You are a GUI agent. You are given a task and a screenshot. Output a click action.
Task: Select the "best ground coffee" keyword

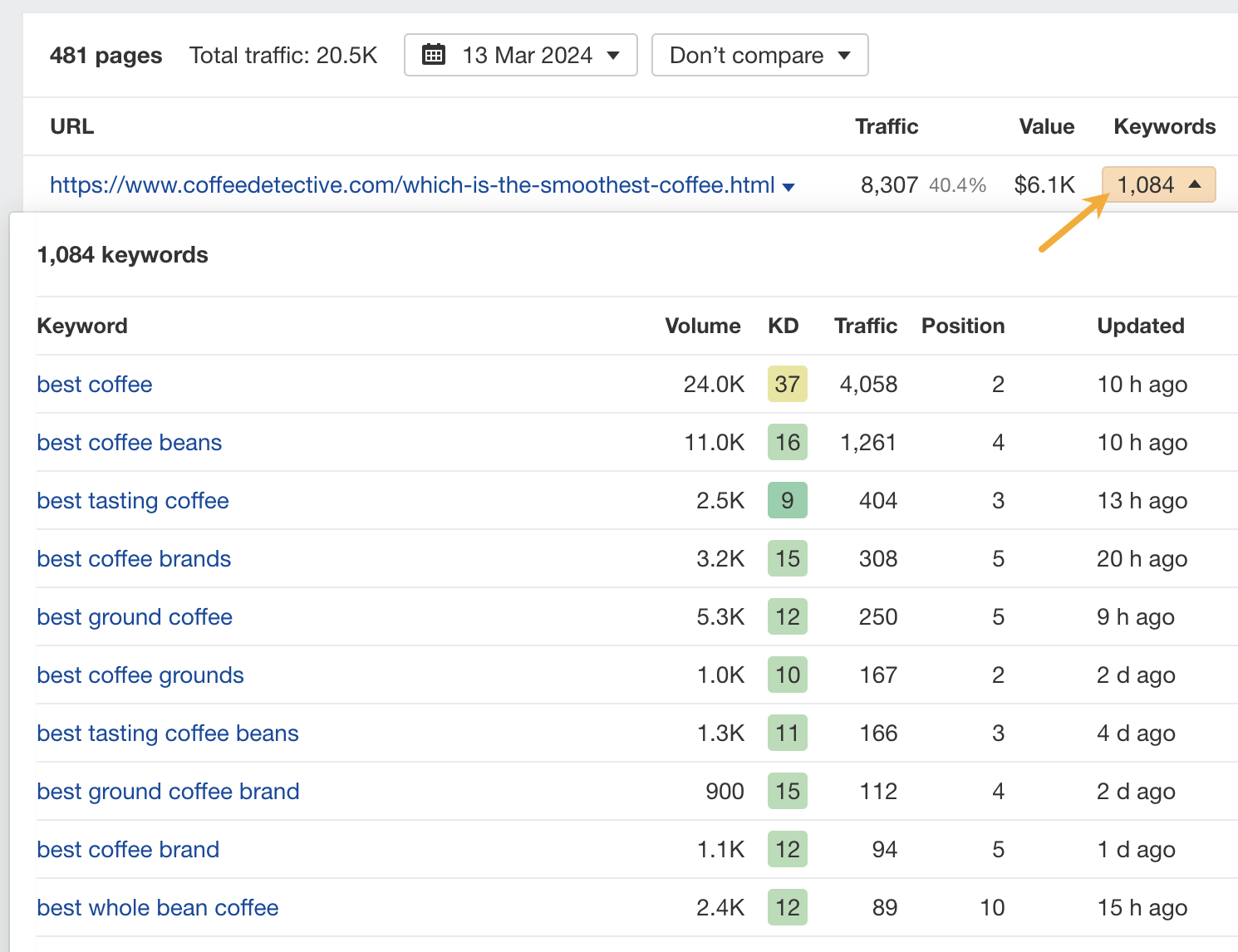(135, 616)
